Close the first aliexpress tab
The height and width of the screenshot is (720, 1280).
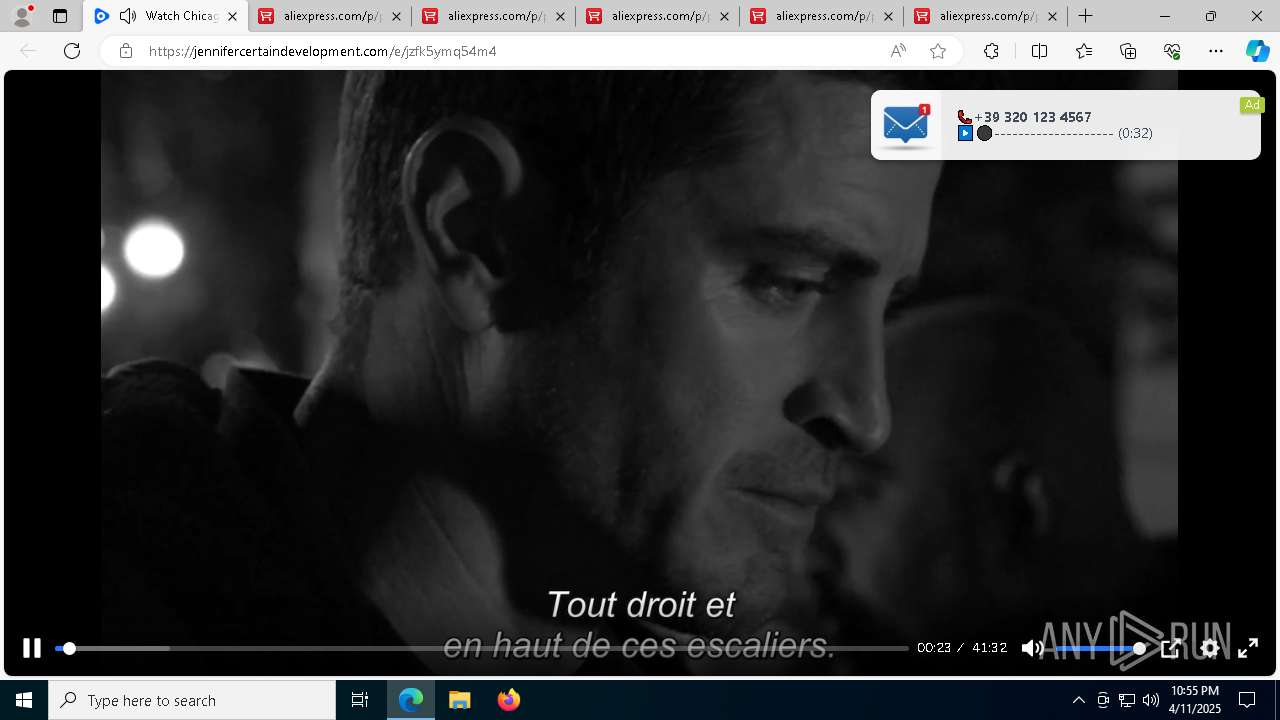pos(396,16)
